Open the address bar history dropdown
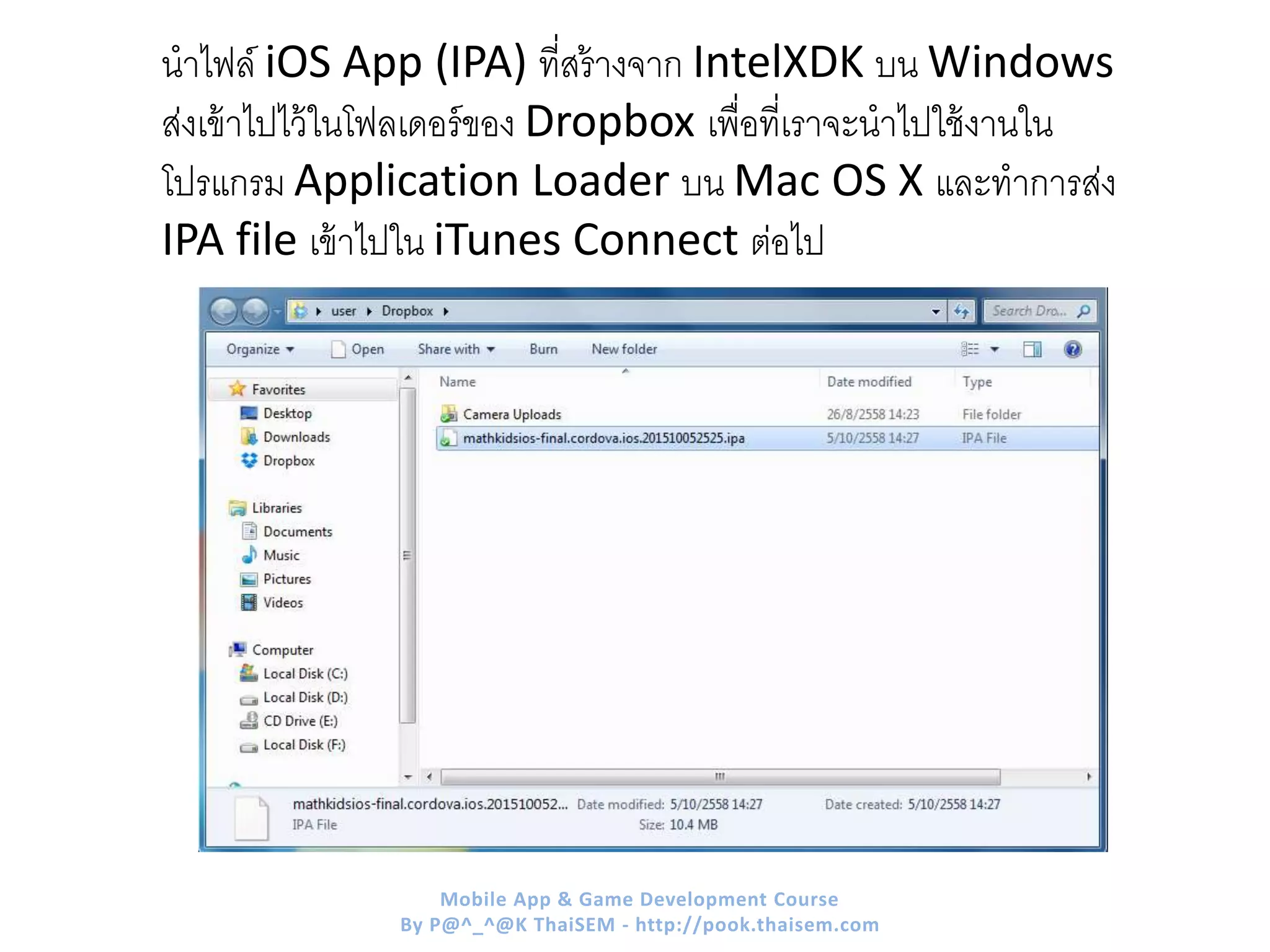 tap(936, 312)
